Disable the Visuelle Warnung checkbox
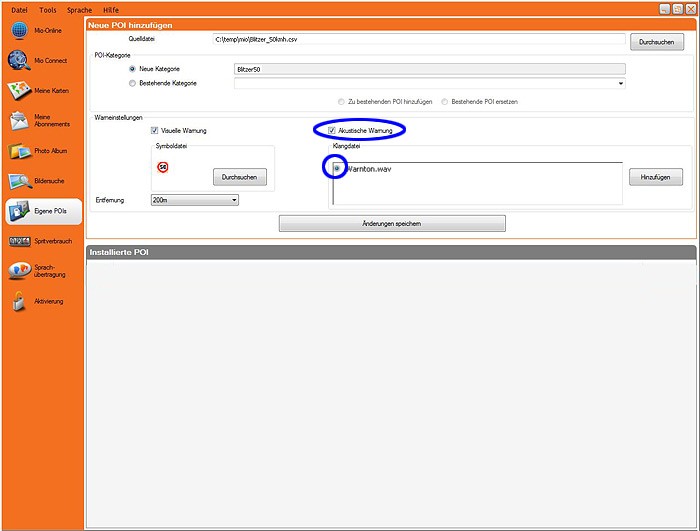Screen dimensions: 700x531 tap(154, 131)
